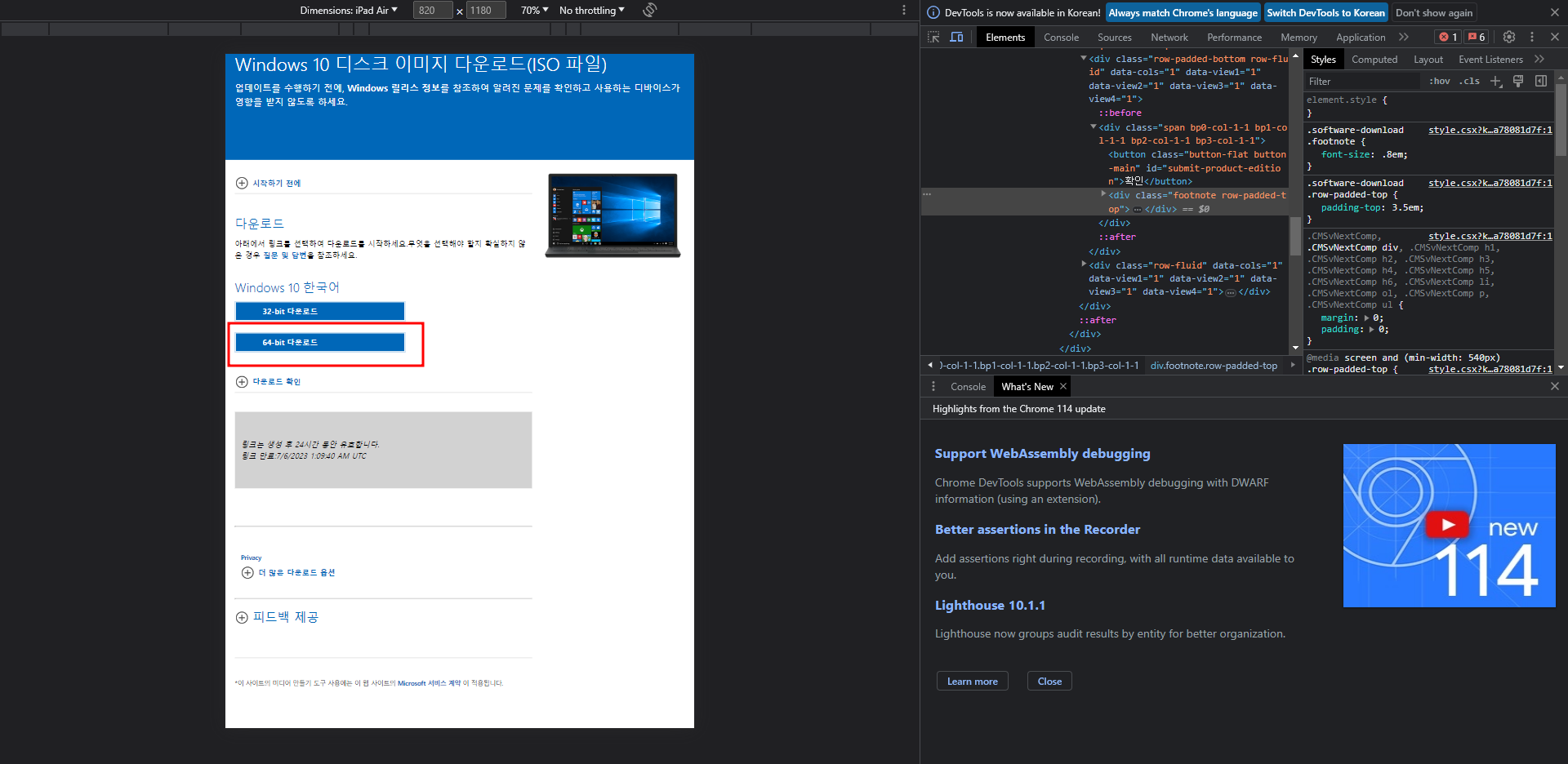The image size is (1568, 764).
Task: Open the Application panel tab
Action: point(1361,38)
